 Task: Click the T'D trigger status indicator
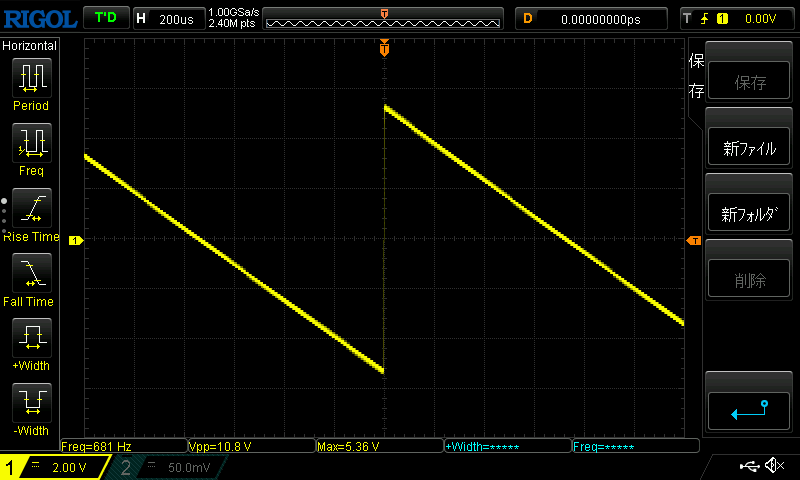(106, 18)
